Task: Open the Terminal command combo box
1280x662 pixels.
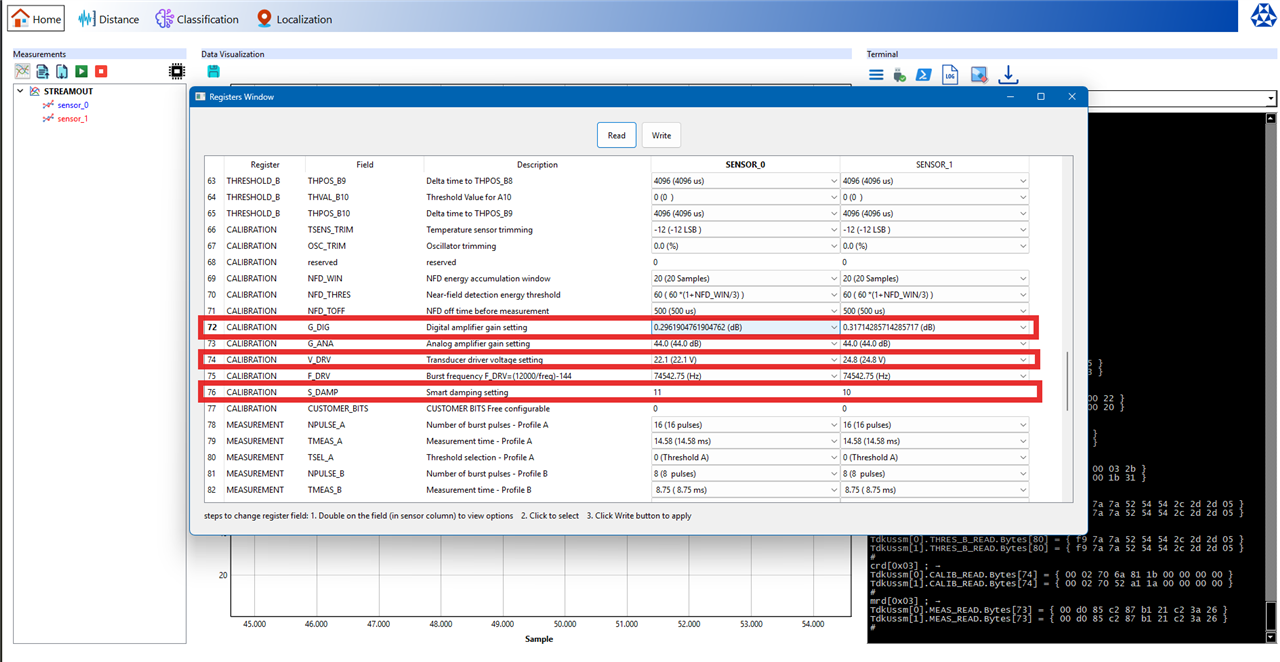Action: point(1271,99)
